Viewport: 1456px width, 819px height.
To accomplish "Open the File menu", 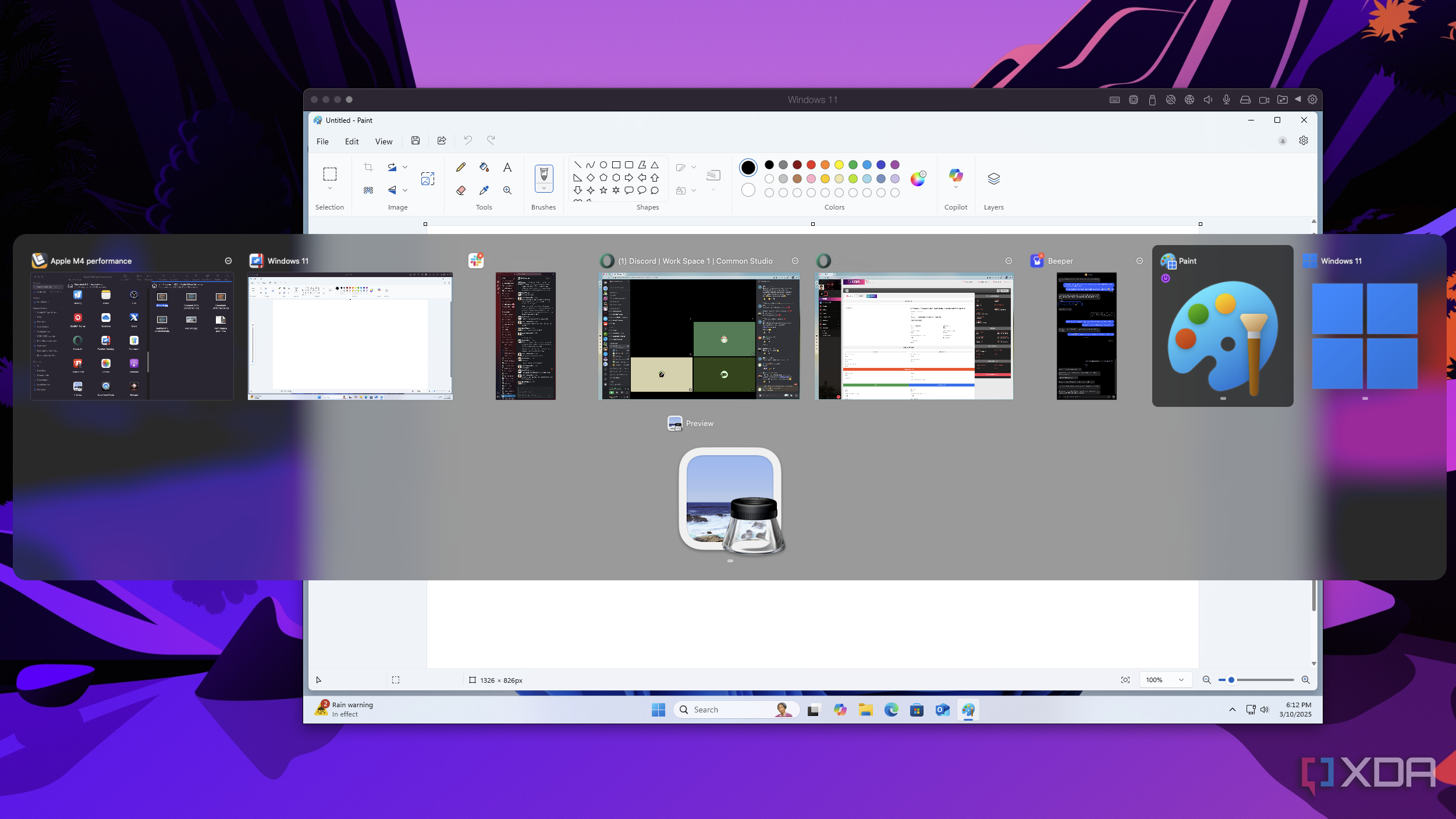I will click(x=322, y=141).
